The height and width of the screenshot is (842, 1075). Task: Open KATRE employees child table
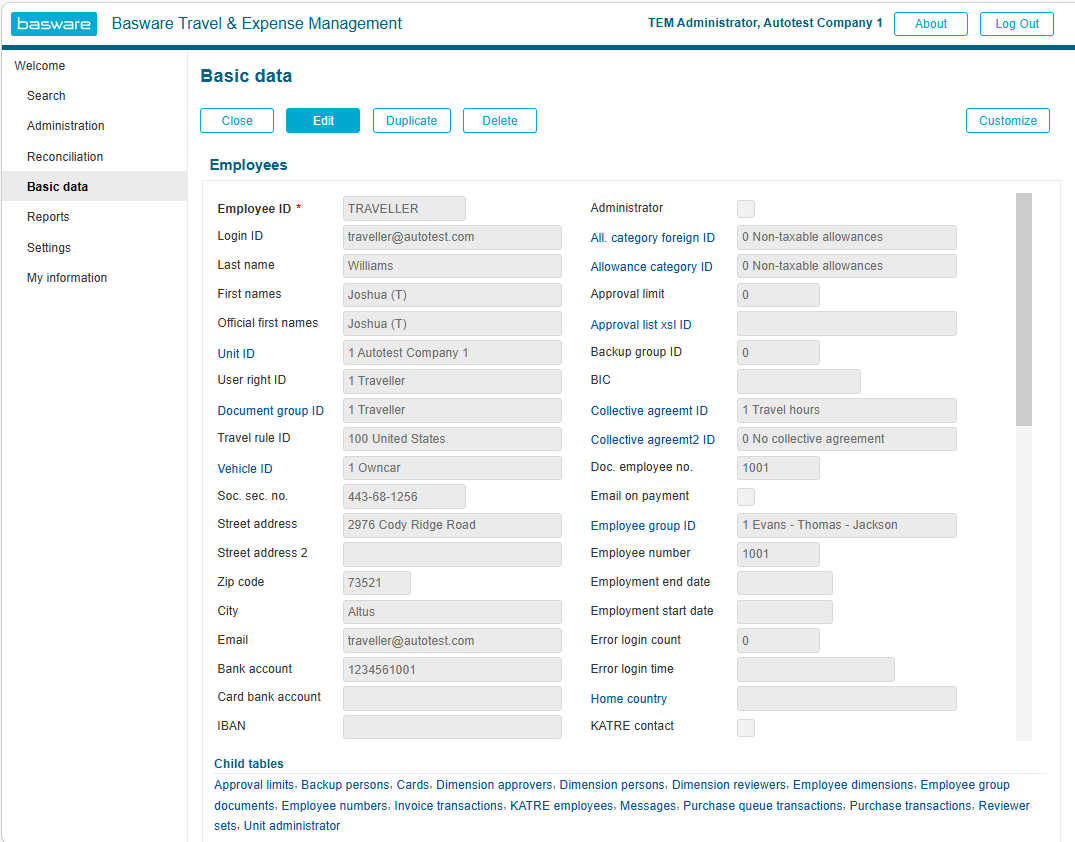click(x=561, y=806)
